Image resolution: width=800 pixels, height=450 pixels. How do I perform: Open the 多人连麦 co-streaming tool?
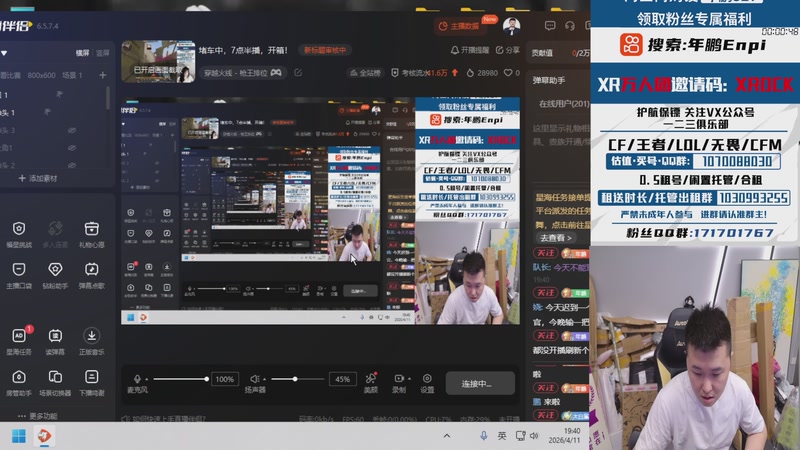click(55, 235)
